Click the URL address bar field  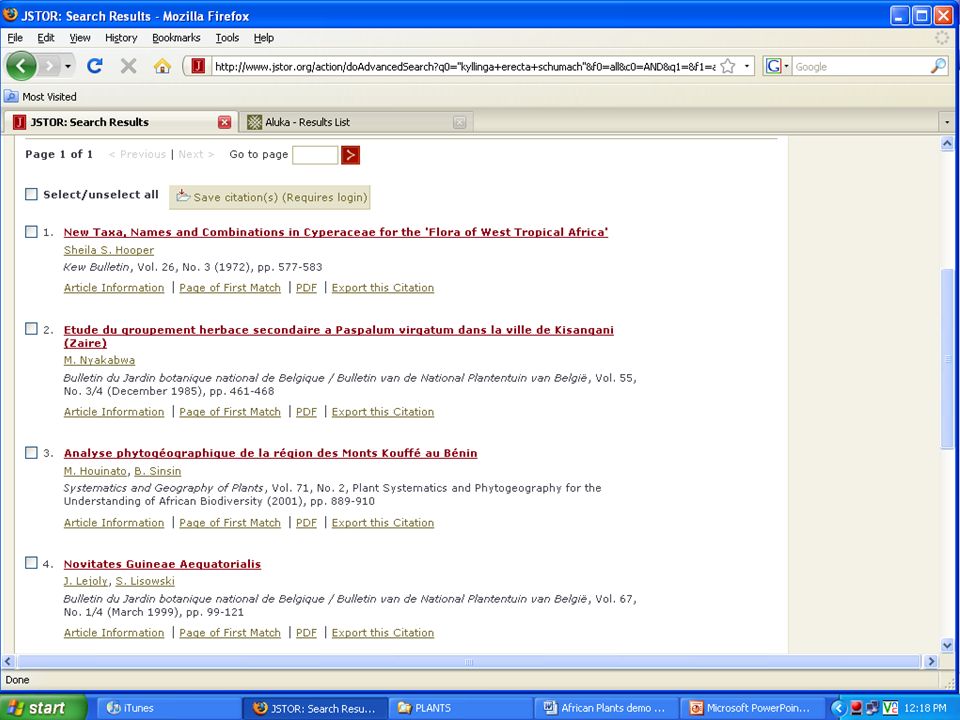coord(463,67)
